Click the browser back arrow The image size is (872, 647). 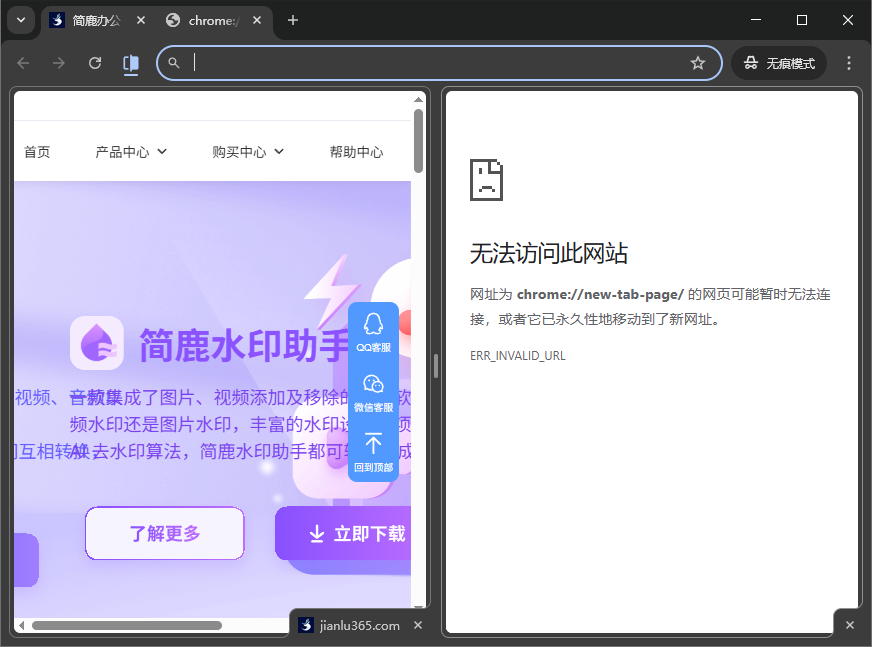pos(23,62)
